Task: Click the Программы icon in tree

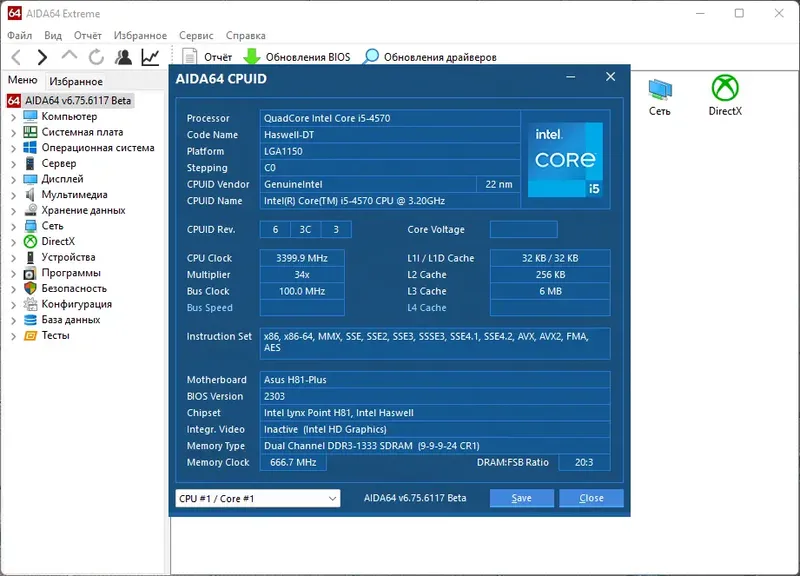Action: click(x=30, y=273)
